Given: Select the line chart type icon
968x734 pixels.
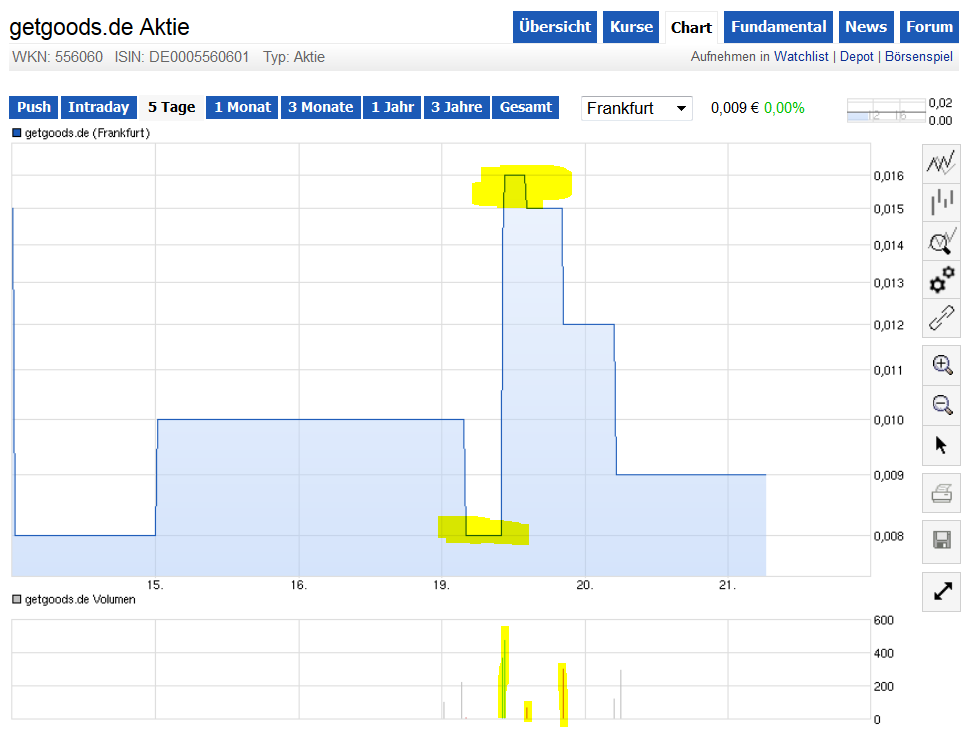Looking at the screenshot, I should 941,162.
